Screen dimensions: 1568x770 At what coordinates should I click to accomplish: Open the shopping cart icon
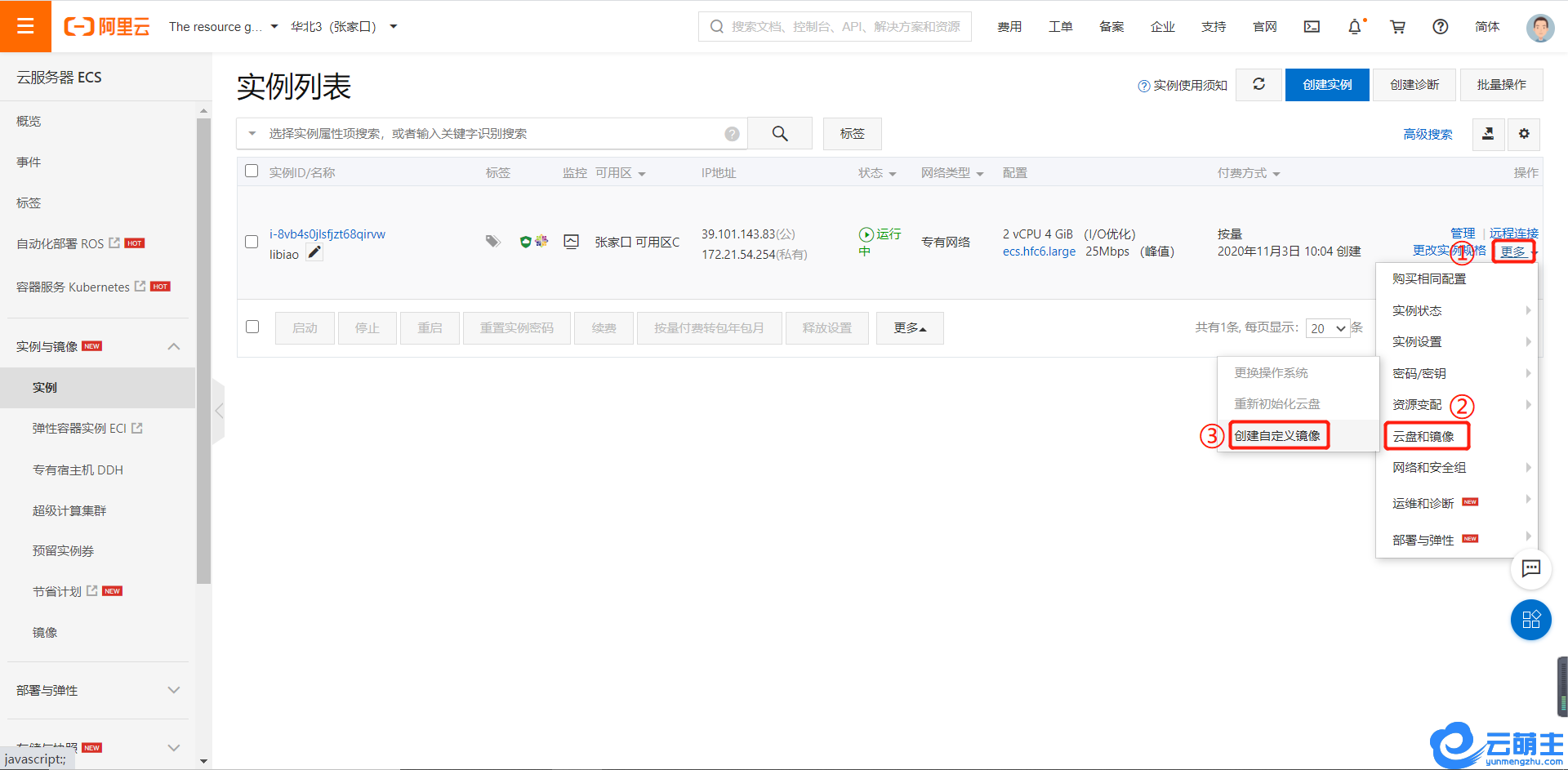[1397, 27]
